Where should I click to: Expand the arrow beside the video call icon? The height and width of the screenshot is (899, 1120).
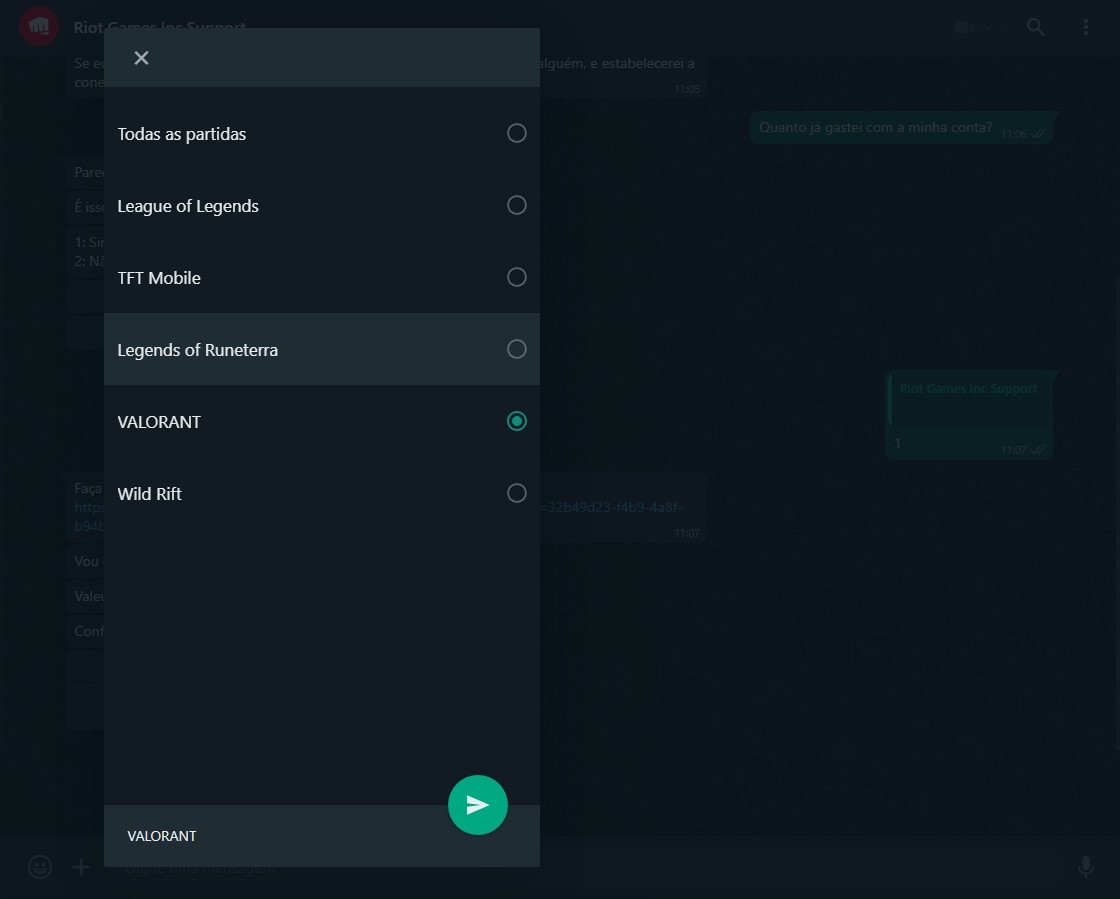point(989,27)
